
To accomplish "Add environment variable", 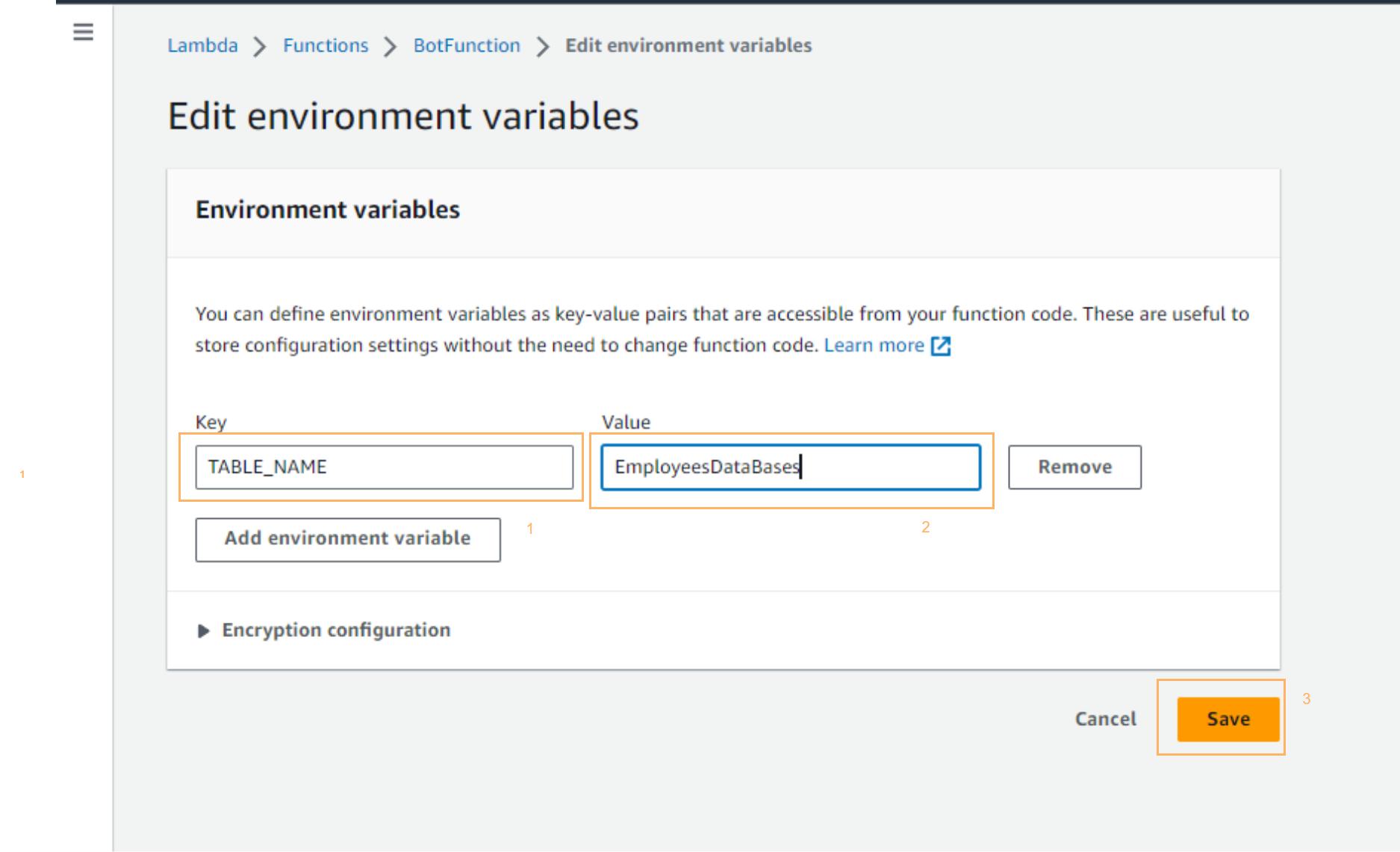I will (348, 539).
